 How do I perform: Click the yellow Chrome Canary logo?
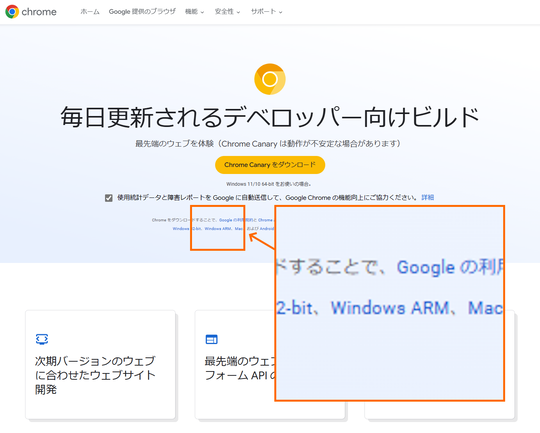tap(270, 79)
